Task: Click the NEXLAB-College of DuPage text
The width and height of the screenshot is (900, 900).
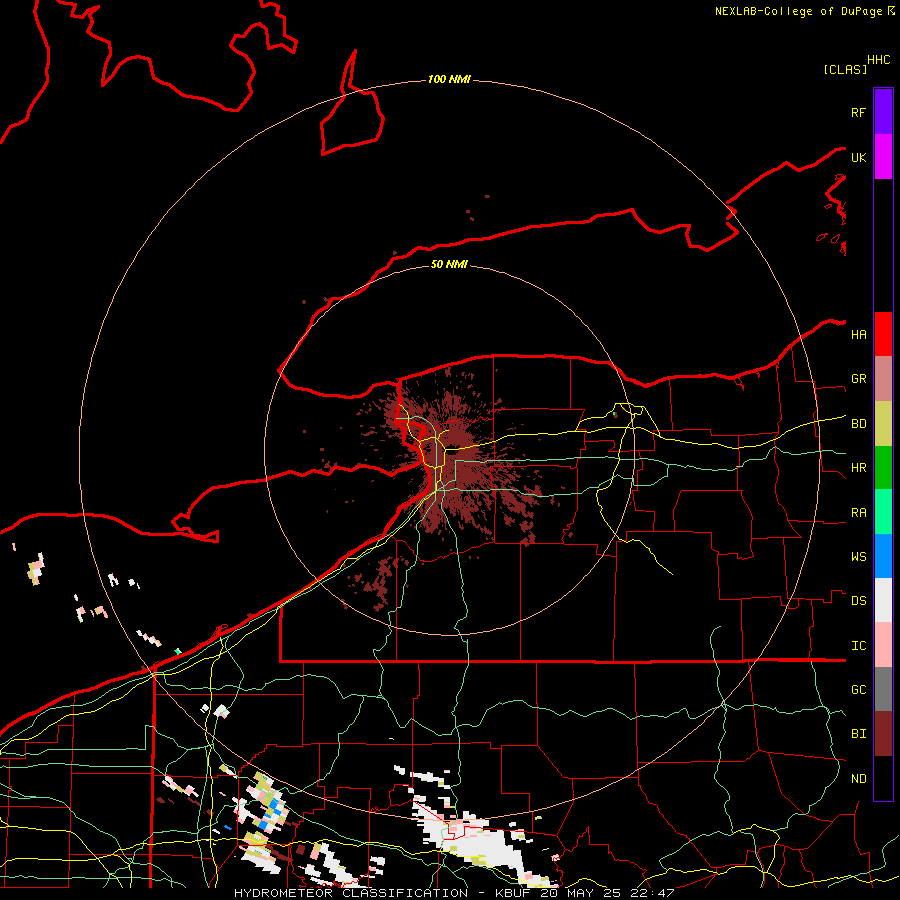Action: tap(798, 11)
